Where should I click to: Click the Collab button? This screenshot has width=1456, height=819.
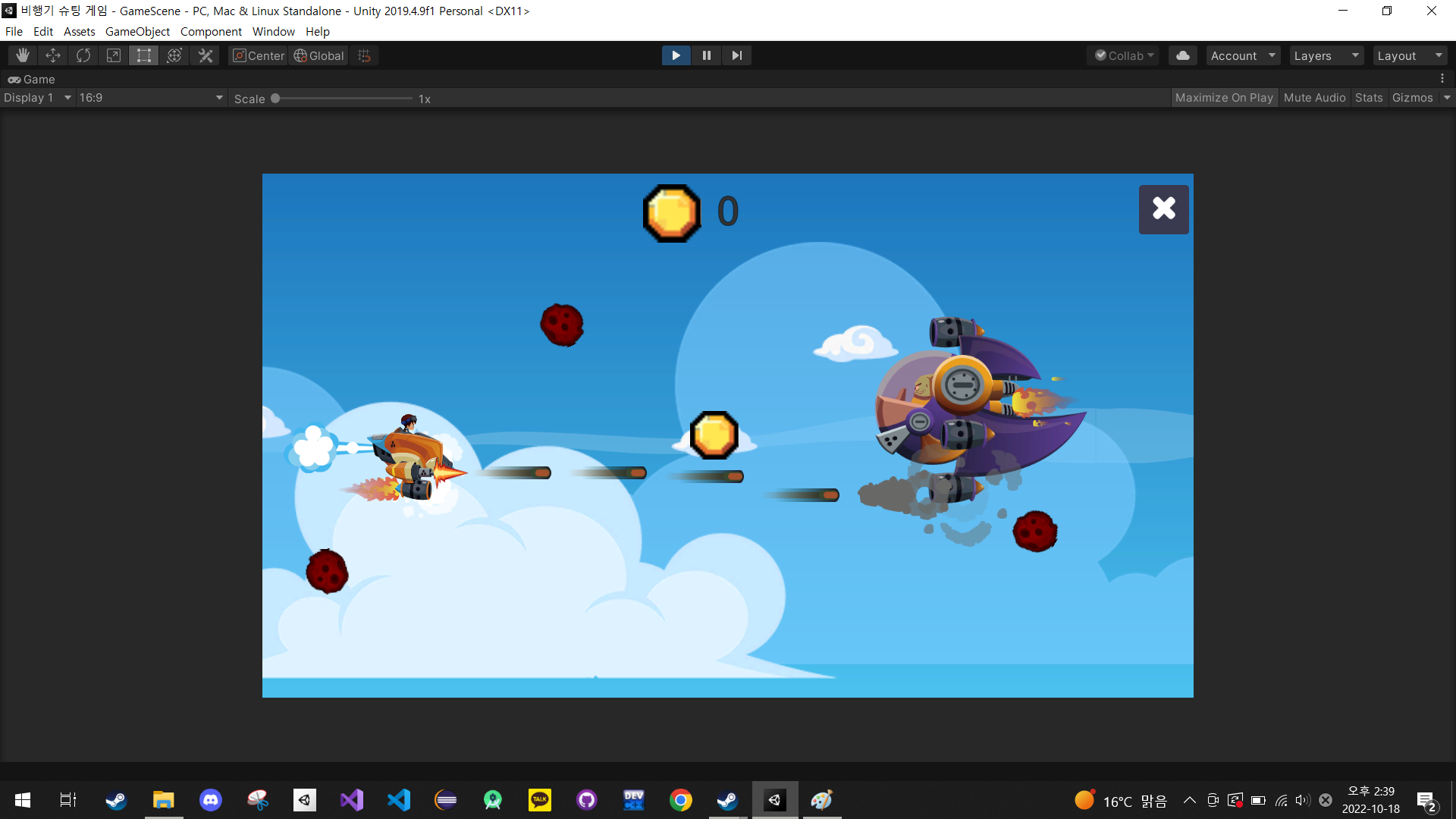coord(1123,55)
